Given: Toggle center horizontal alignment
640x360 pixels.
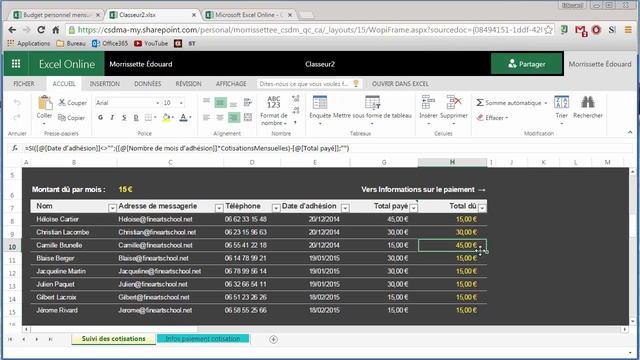Looking at the screenshot, I should coord(220,118).
